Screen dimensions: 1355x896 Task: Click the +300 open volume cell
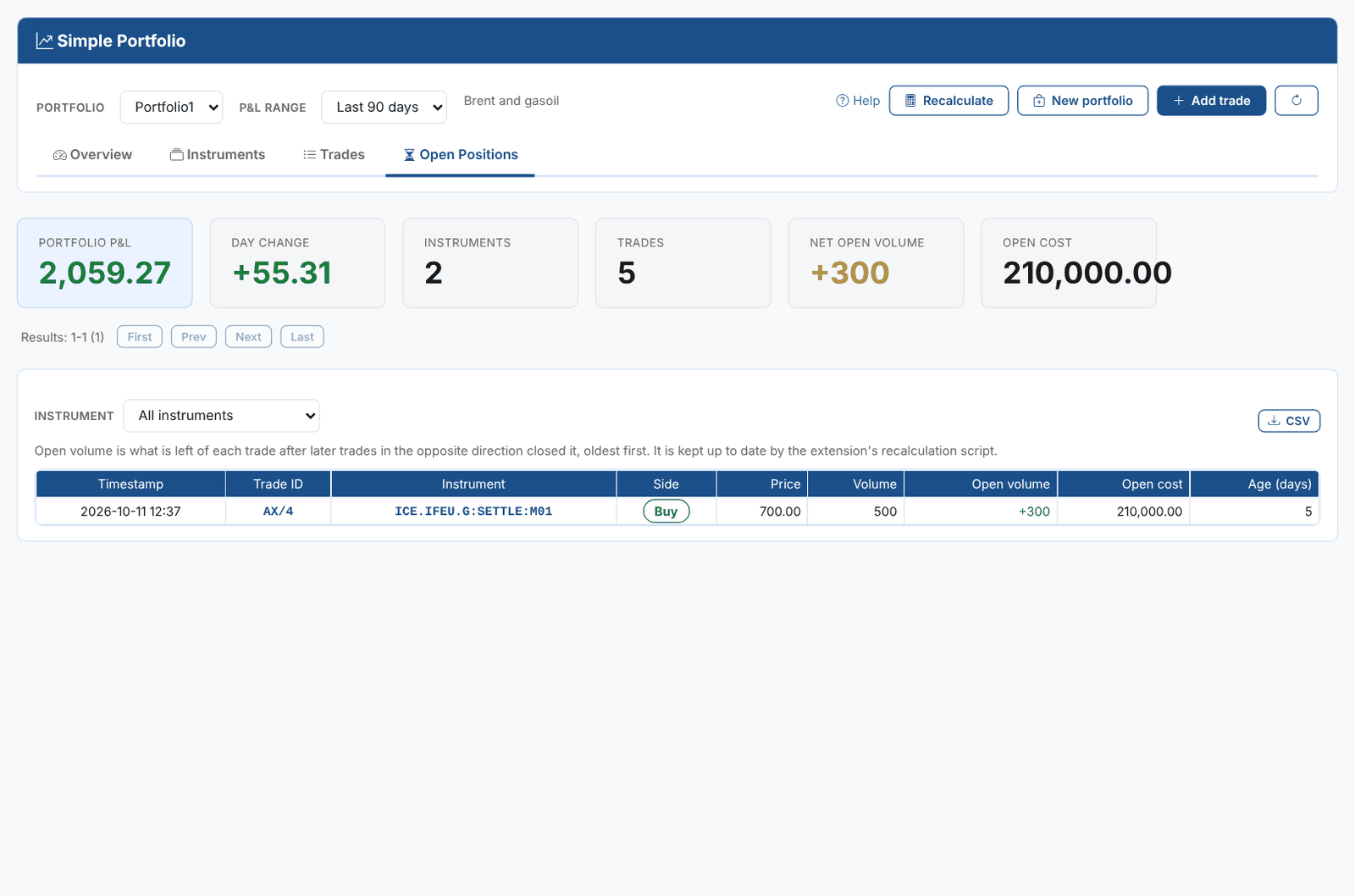[981, 512]
